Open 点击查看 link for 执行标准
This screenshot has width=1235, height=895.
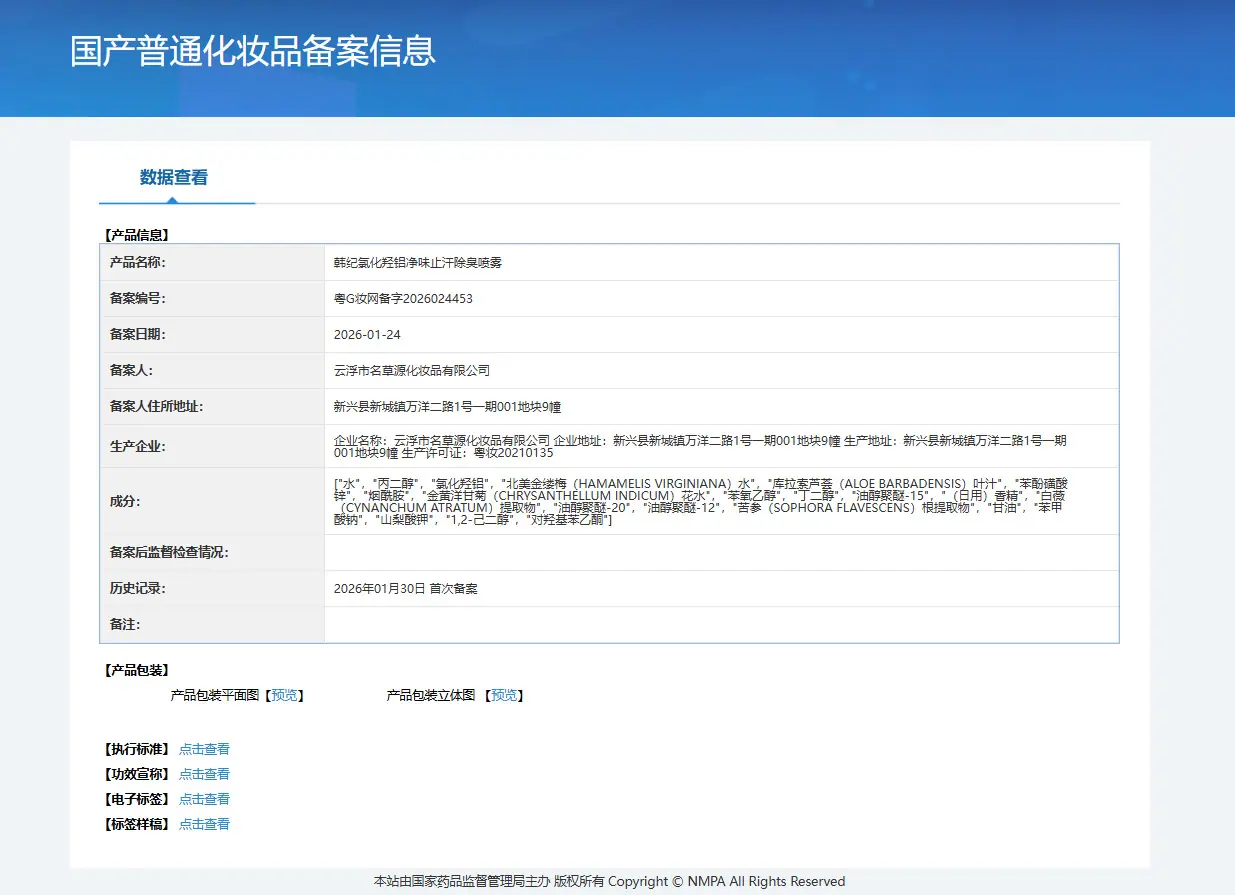coord(204,749)
